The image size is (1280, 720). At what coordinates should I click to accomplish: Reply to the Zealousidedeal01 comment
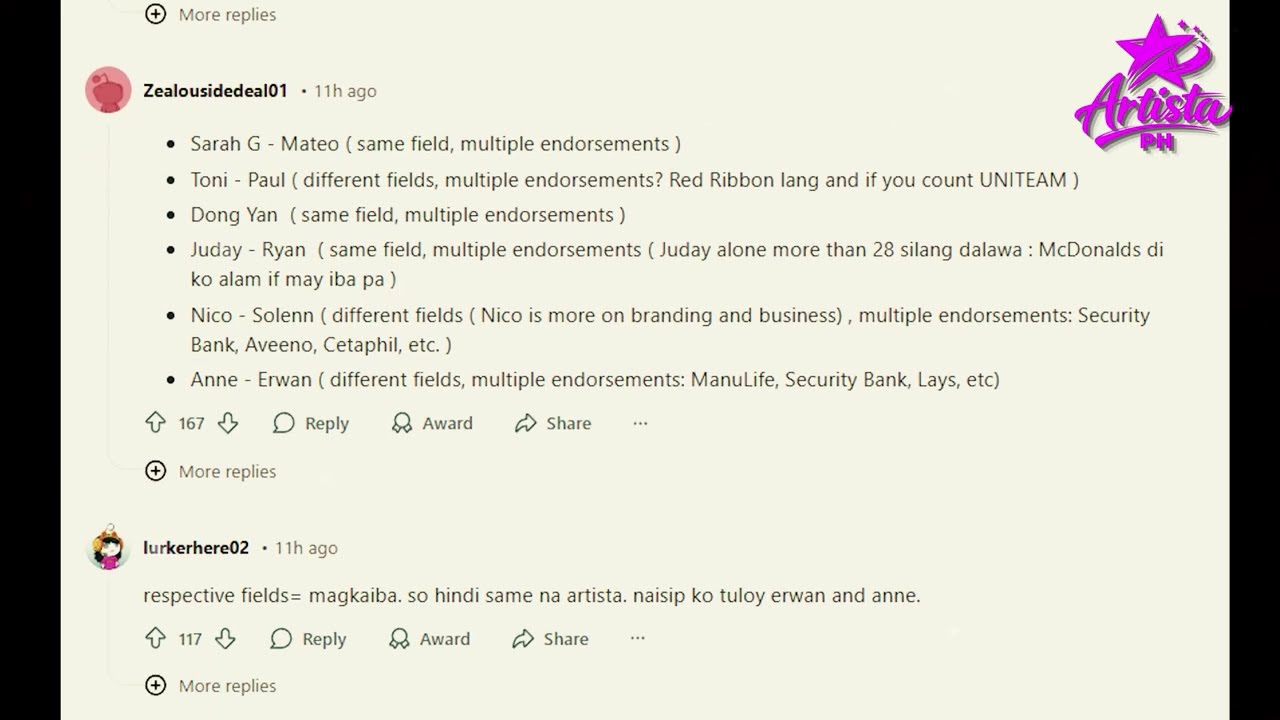(x=311, y=423)
